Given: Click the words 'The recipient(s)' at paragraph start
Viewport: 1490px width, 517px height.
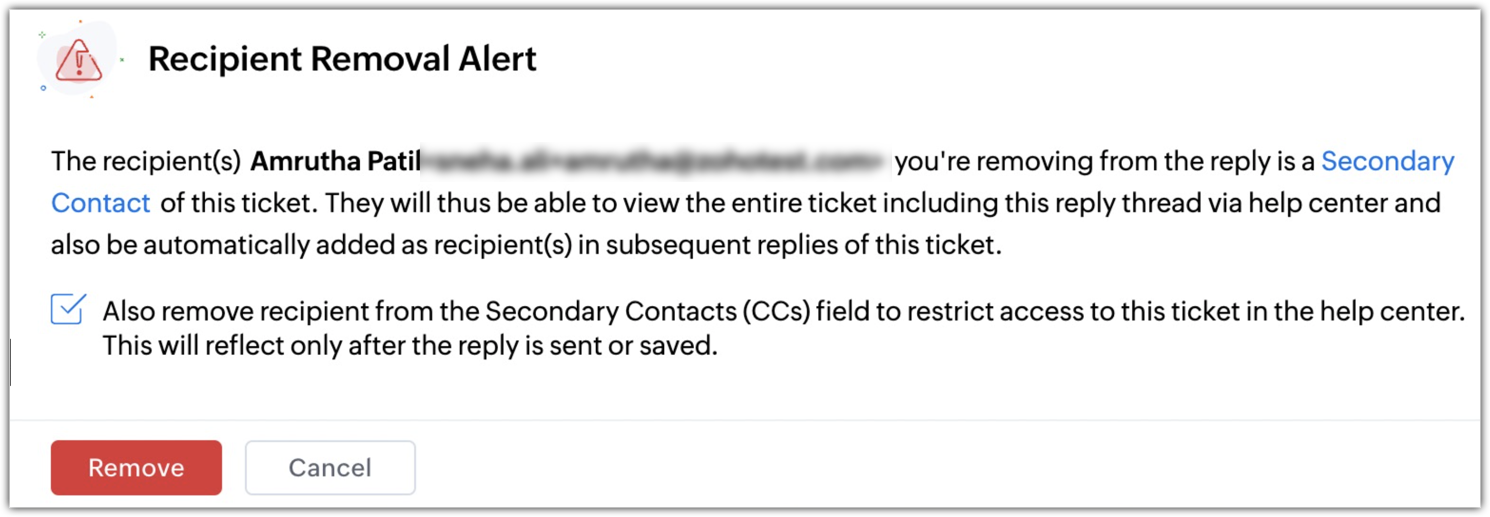Looking at the screenshot, I should click(x=146, y=161).
